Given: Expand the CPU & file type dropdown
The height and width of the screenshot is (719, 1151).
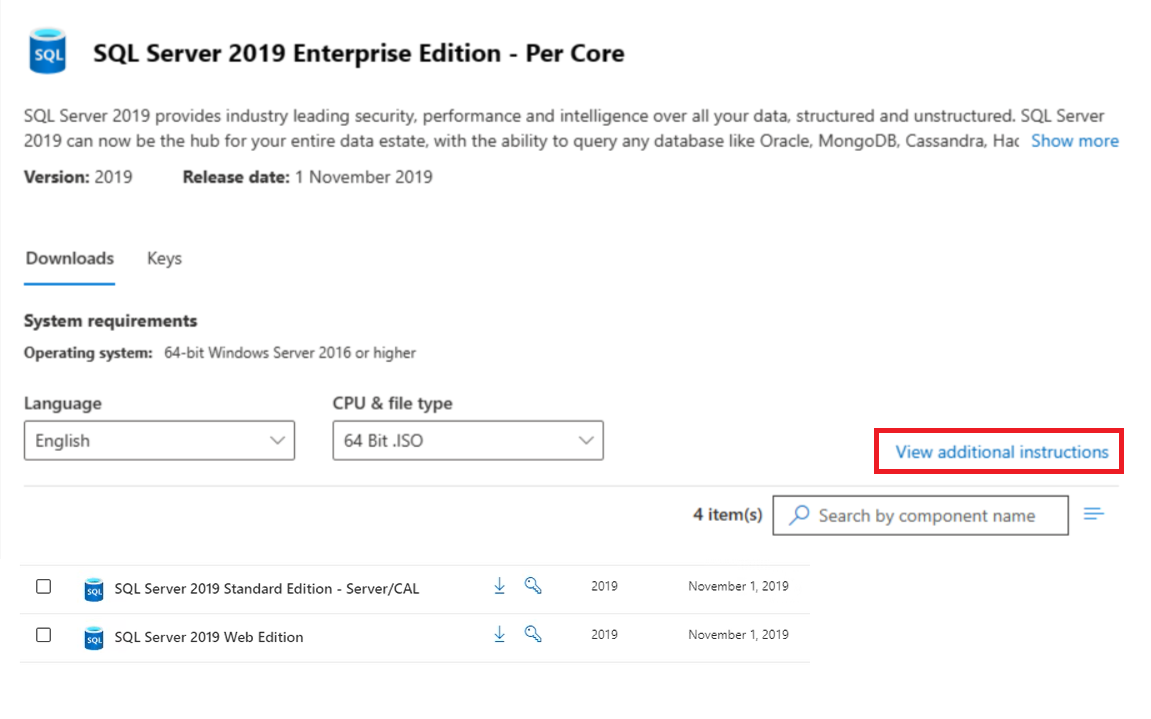Looking at the screenshot, I should [467, 440].
